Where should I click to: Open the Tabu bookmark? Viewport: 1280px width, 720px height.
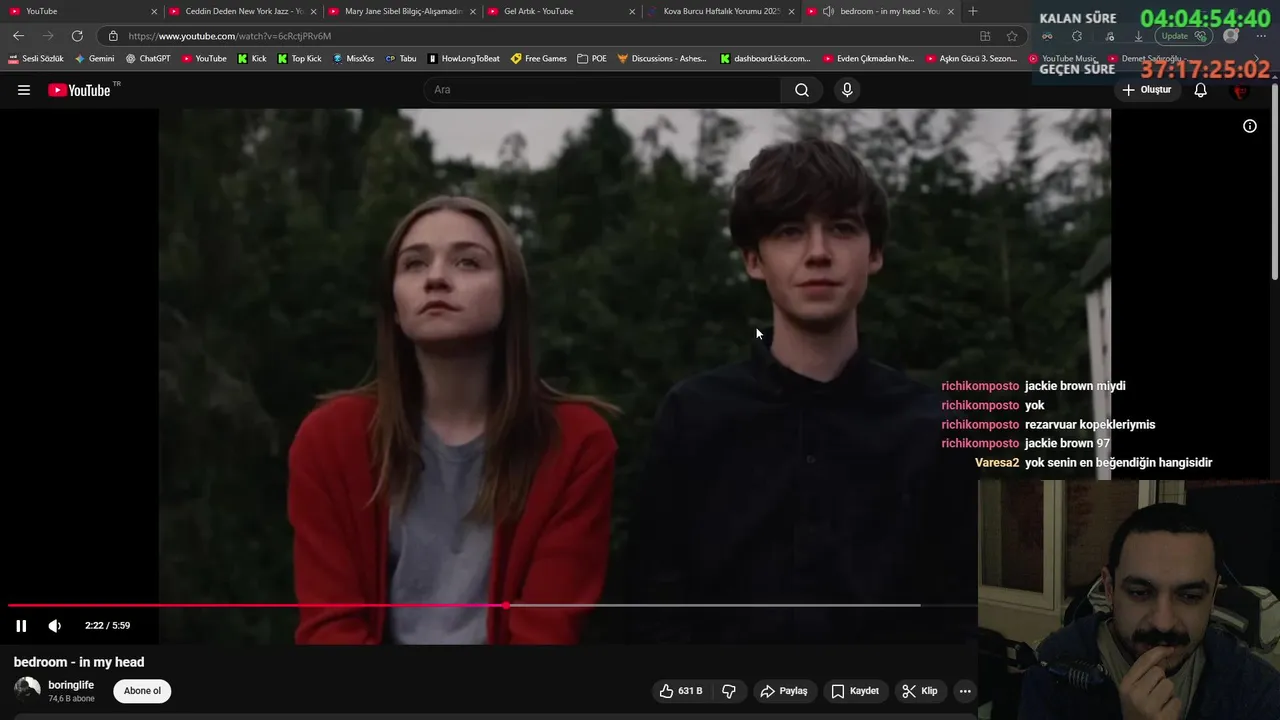tap(401, 59)
